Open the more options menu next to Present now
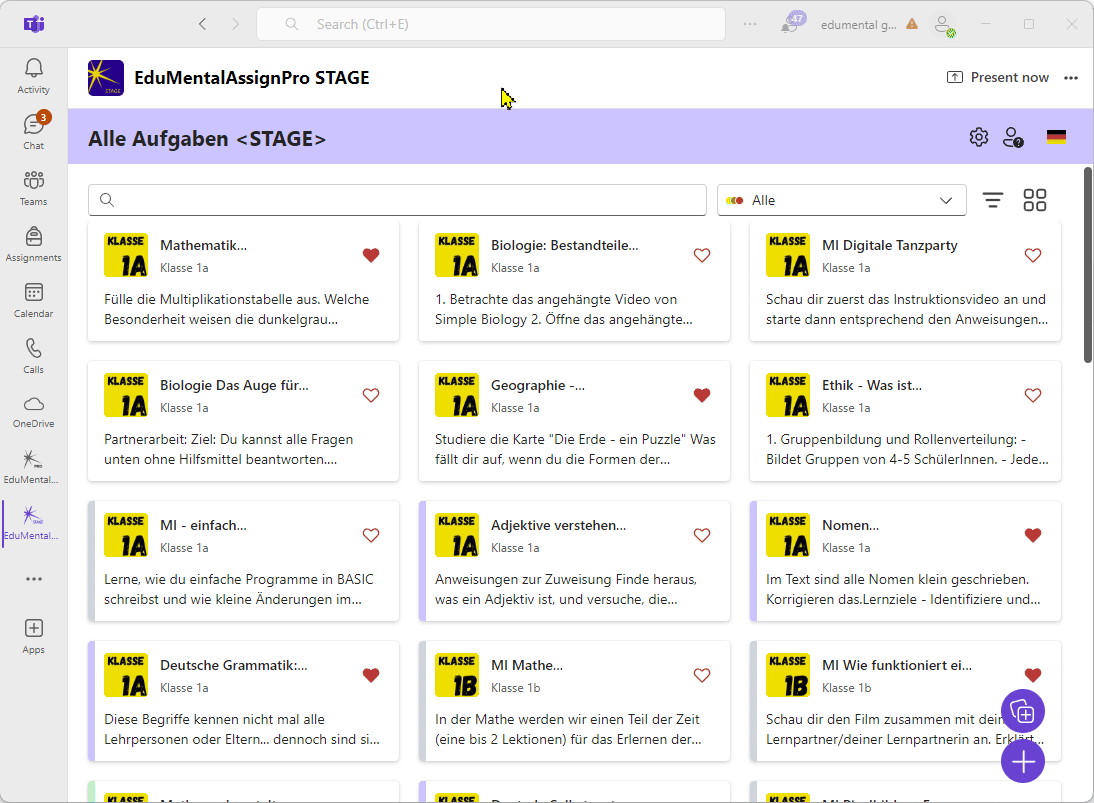 1071,77
